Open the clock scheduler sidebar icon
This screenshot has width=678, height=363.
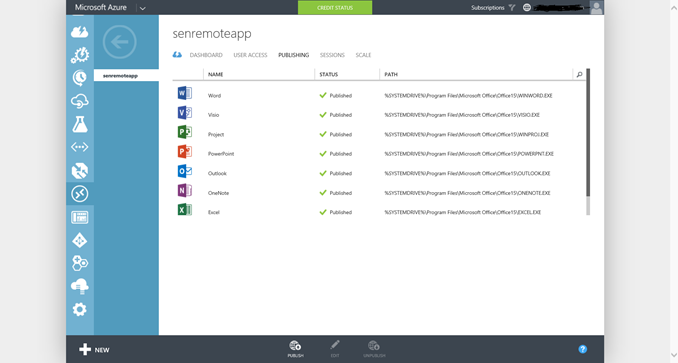pyautogui.click(x=80, y=78)
